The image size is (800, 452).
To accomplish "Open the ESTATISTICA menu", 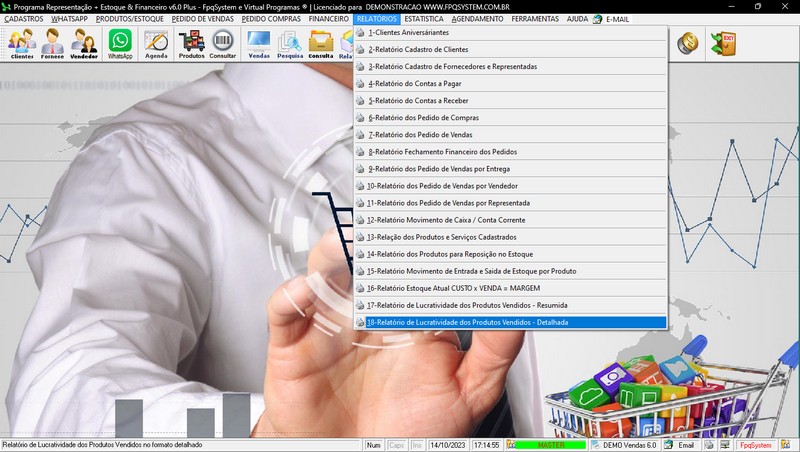I will (423, 19).
